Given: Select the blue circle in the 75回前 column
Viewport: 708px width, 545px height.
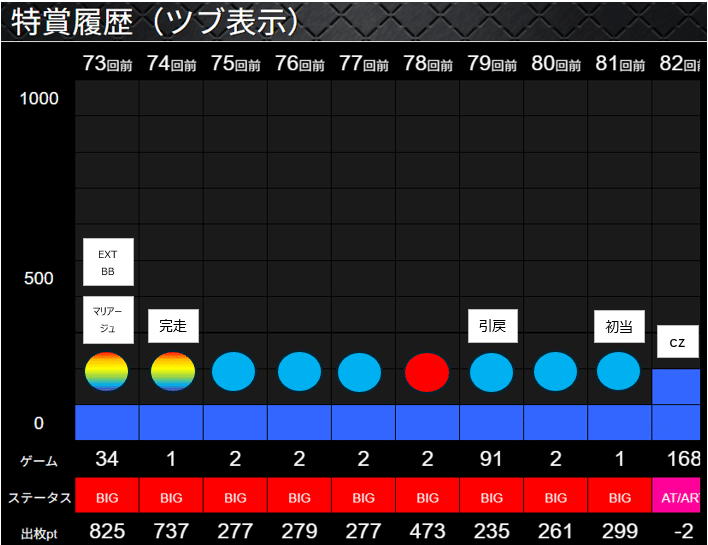Looking at the screenshot, I should [233, 372].
